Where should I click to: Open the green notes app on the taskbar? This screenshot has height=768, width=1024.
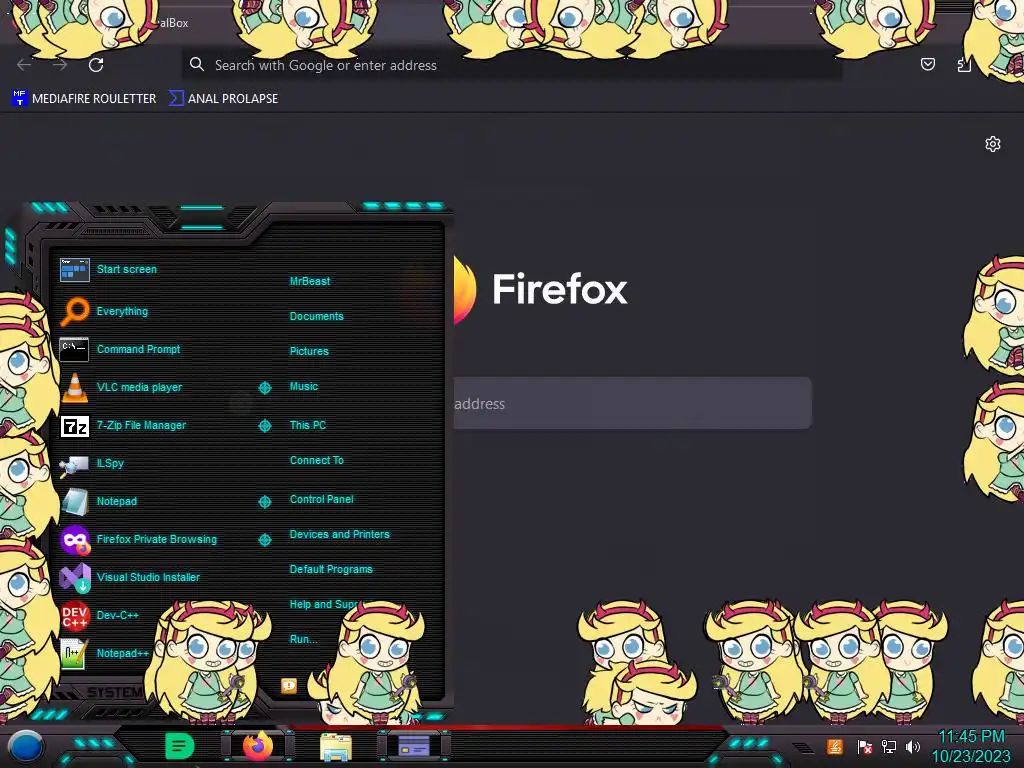tap(180, 746)
